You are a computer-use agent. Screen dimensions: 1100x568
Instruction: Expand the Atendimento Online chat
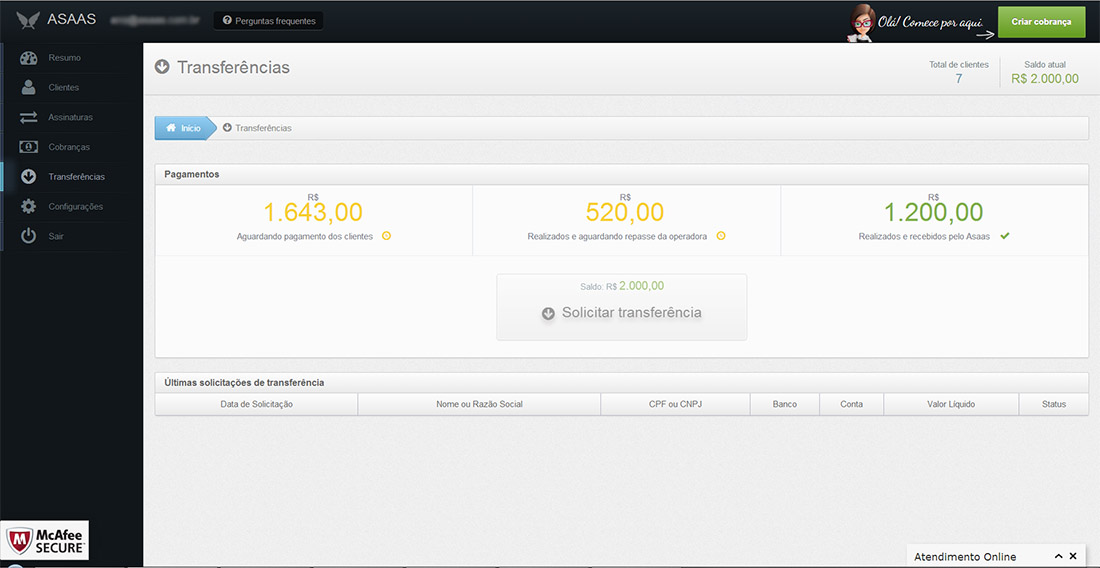(x=1059, y=556)
